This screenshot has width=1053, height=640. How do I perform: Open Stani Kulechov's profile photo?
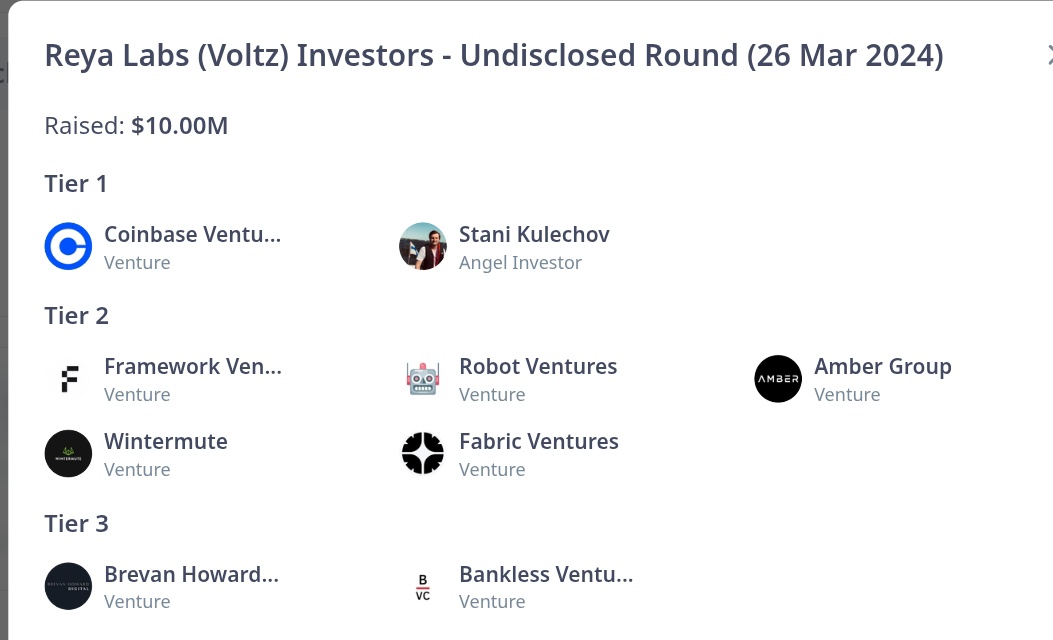[x=423, y=246]
